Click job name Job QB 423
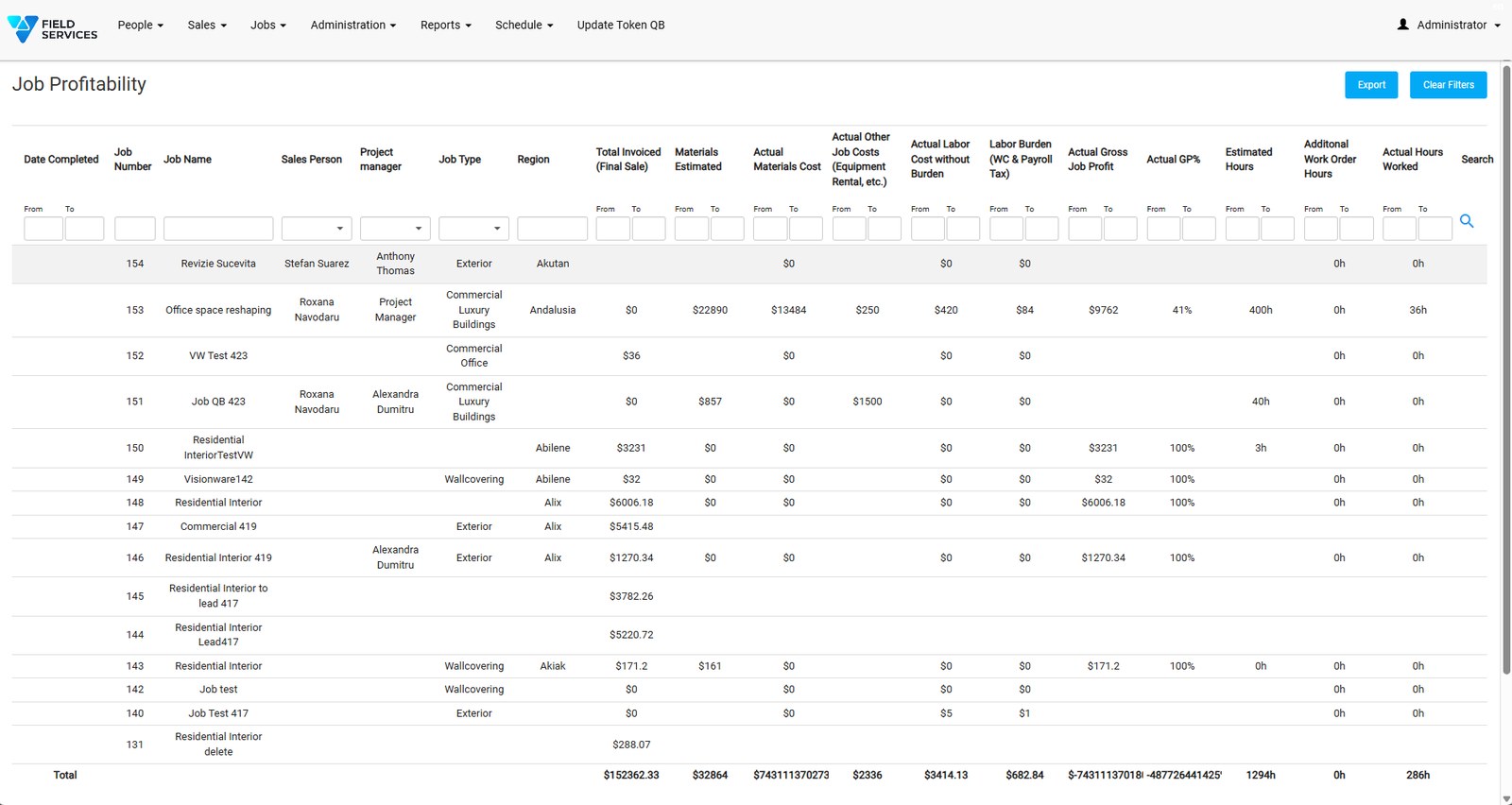The image size is (1512, 805). [218, 402]
